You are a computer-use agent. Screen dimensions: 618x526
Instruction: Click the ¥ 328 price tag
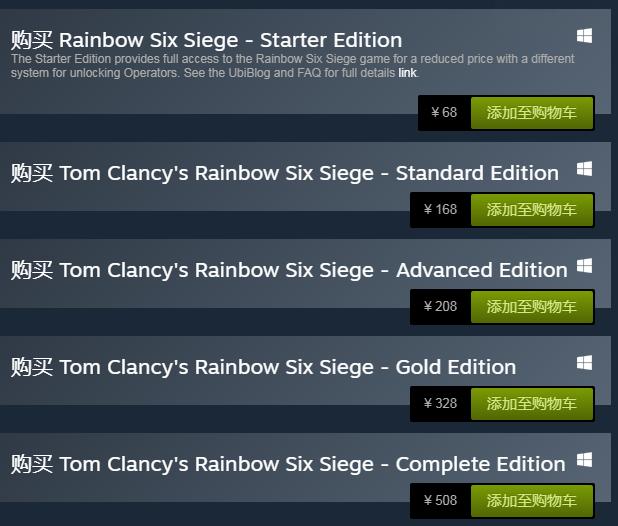[x=440, y=404]
